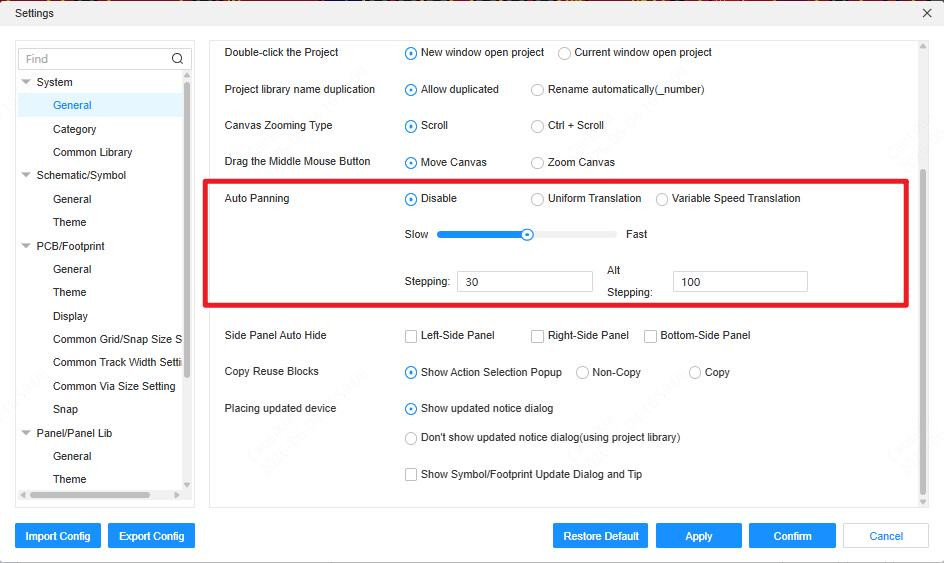Click Restore Default button
This screenshot has height=563, width=944.
[600, 536]
